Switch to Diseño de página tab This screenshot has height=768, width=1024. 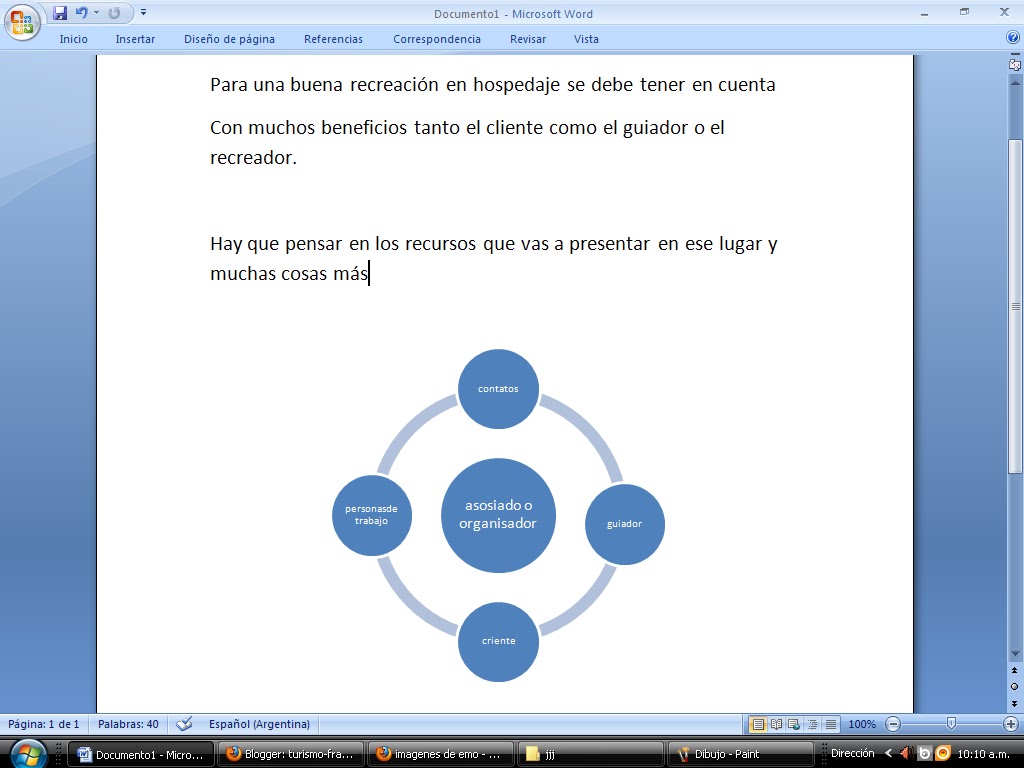coord(229,39)
